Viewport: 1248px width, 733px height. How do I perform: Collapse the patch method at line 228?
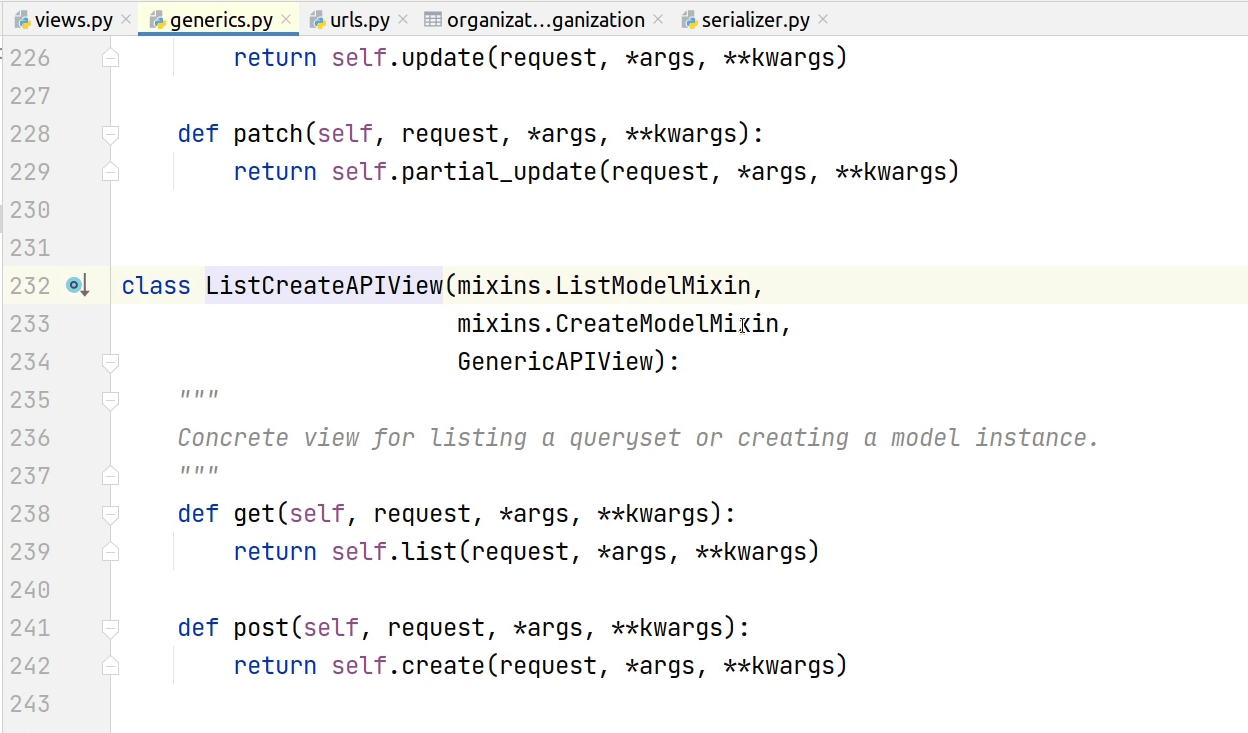pos(110,134)
